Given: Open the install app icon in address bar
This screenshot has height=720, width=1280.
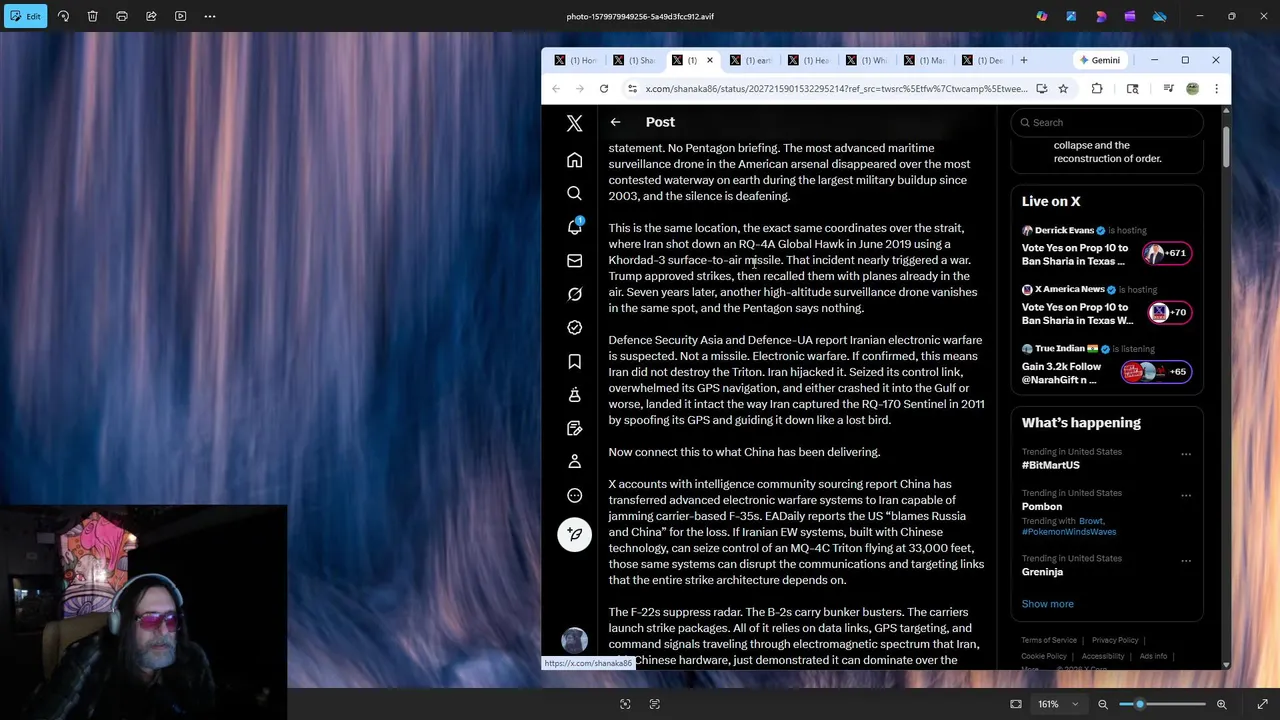Looking at the screenshot, I should pyautogui.click(x=1041, y=89).
